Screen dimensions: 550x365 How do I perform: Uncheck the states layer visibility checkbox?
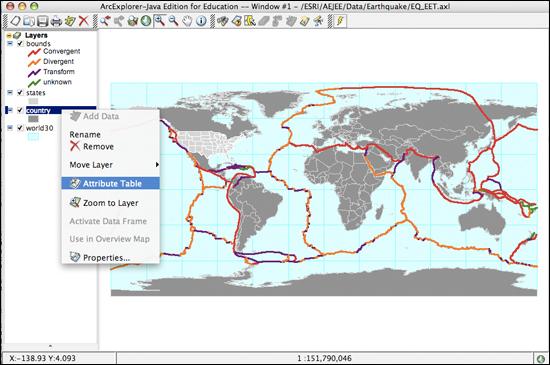click(x=20, y=93)
